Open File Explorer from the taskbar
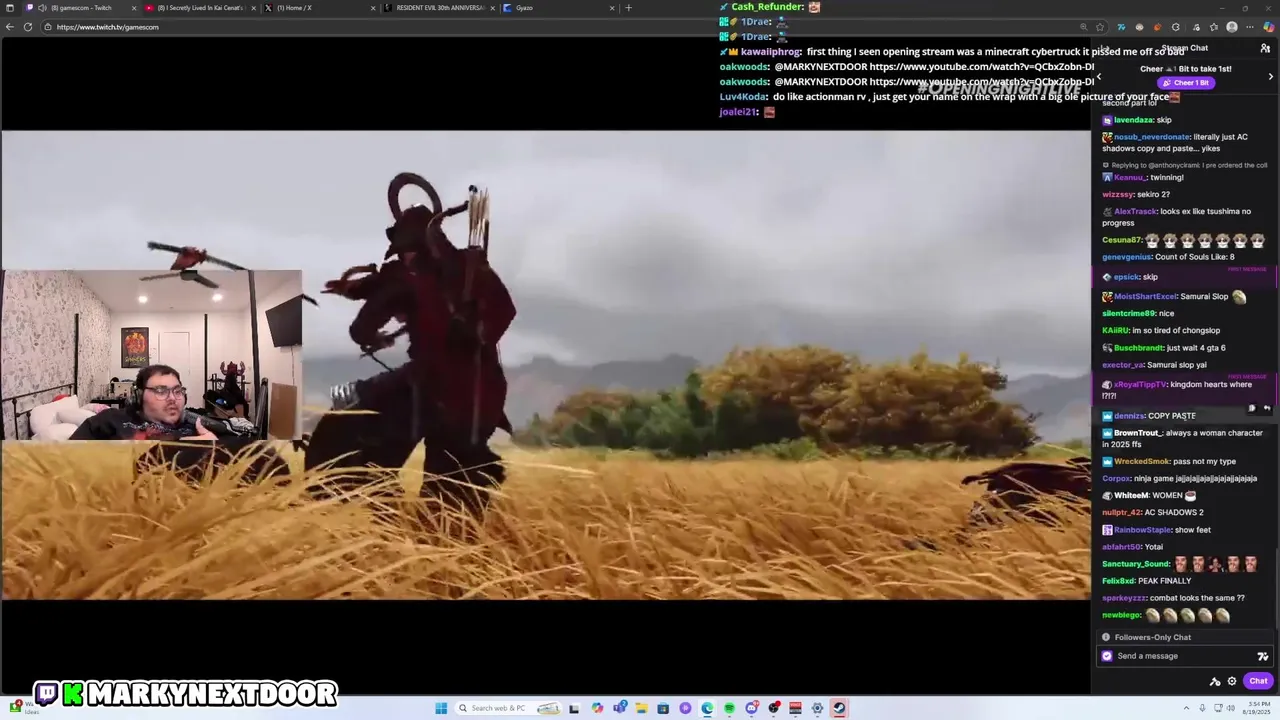 641,708
